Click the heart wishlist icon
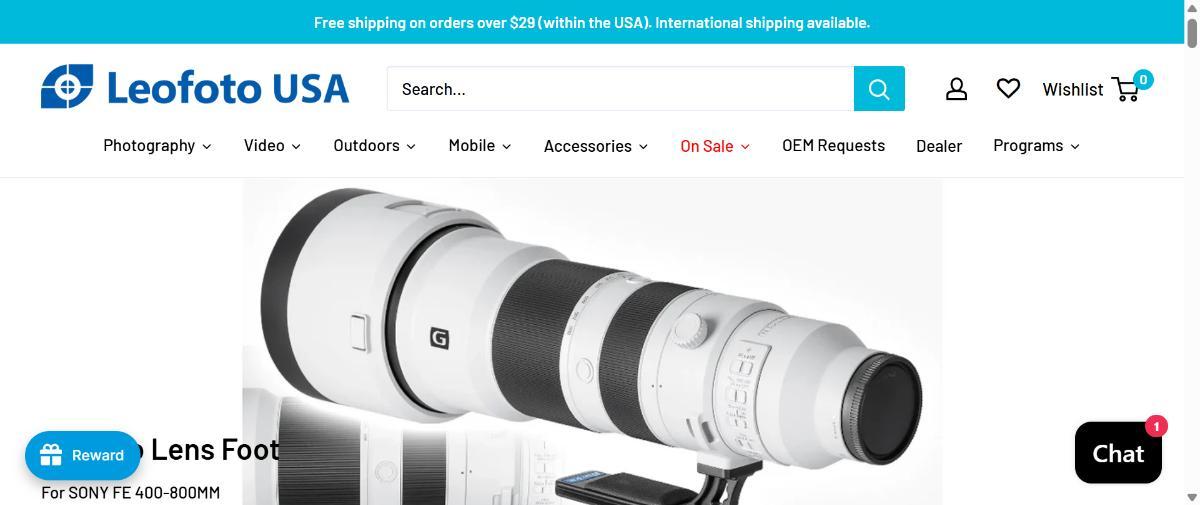The image size is (1200, 505). (x=1008, y=88)
